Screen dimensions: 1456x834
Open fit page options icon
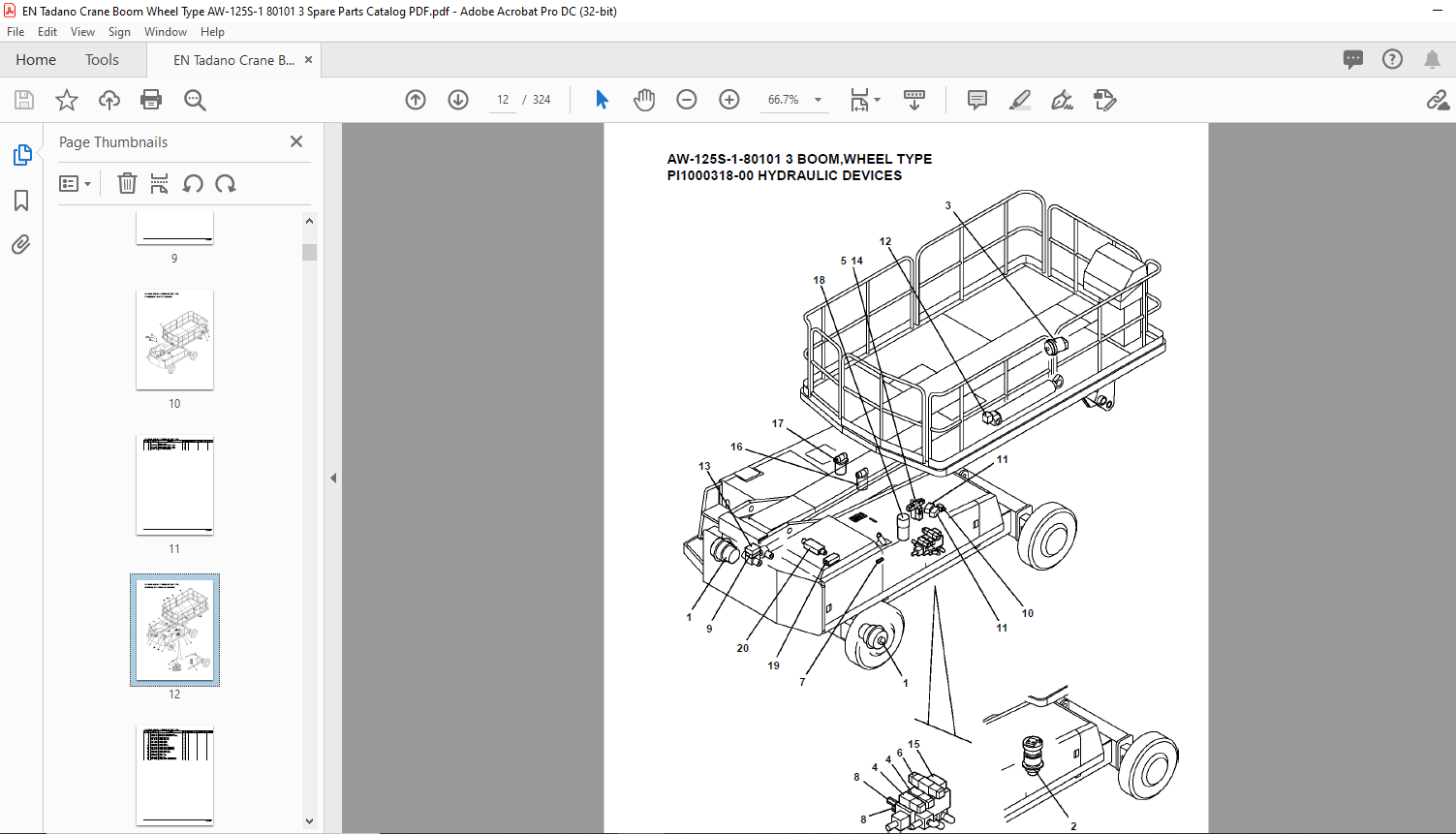coord(859,100)
